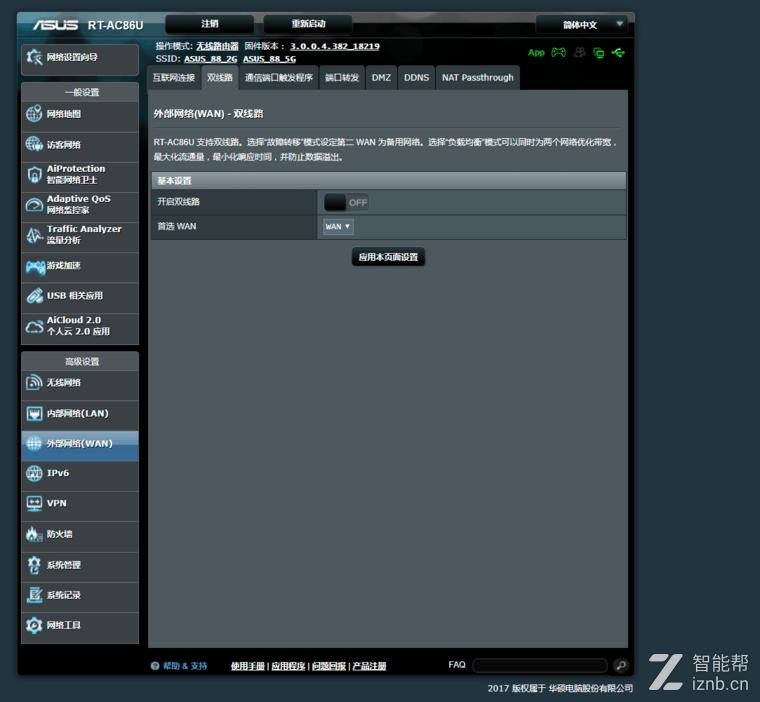Click the USB status icon in header
Image resolution: width=760 pixels, height=702 pixels.
[618, 52]
